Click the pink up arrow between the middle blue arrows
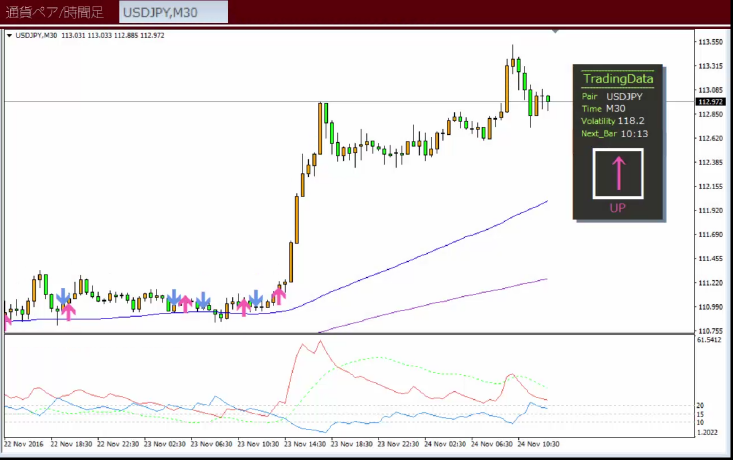The height and width of the screenshot is (460, 733). pyautogui.click(x=186, y=303)
